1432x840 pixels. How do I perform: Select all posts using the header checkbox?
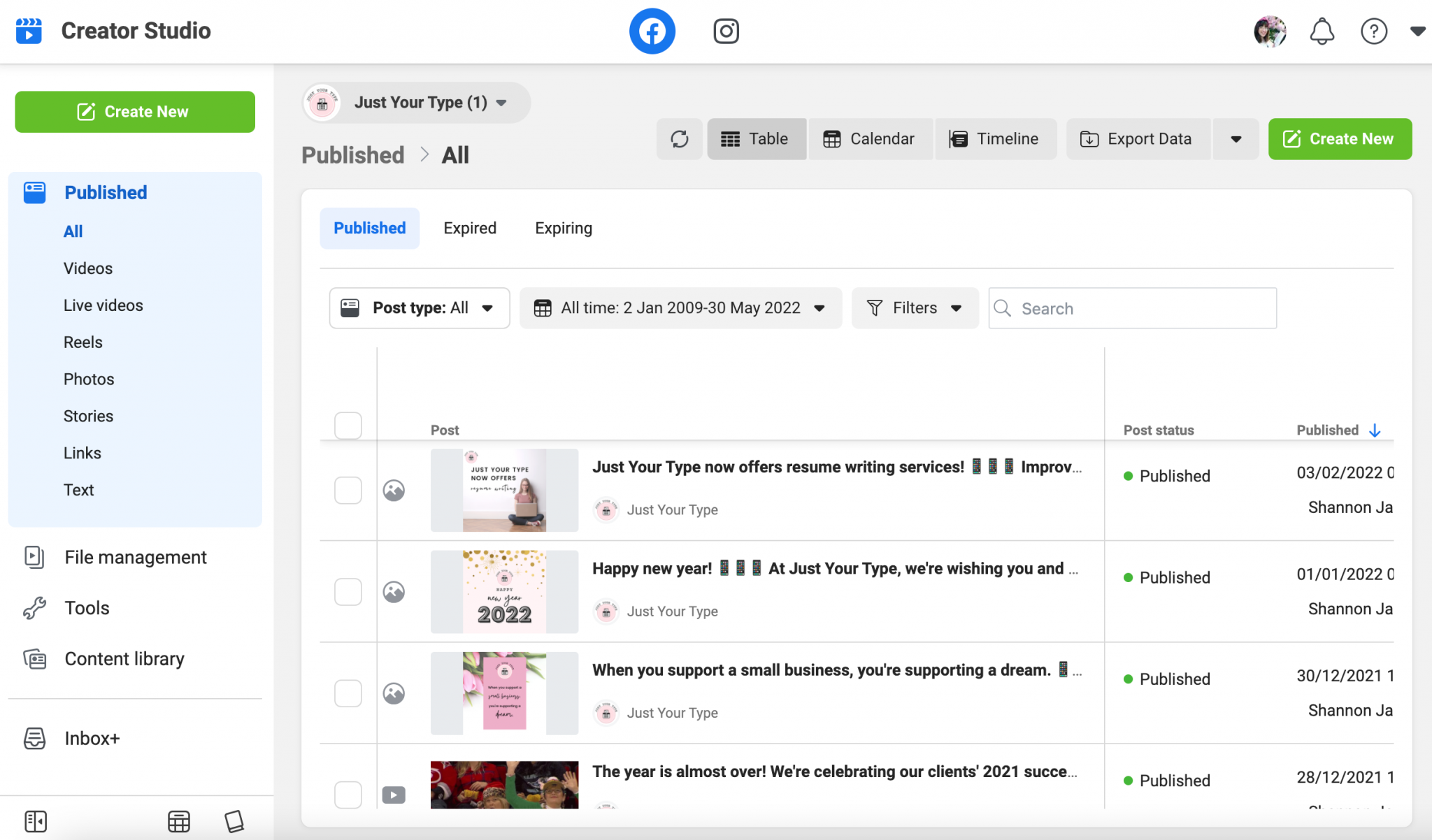tap(348, 425)
